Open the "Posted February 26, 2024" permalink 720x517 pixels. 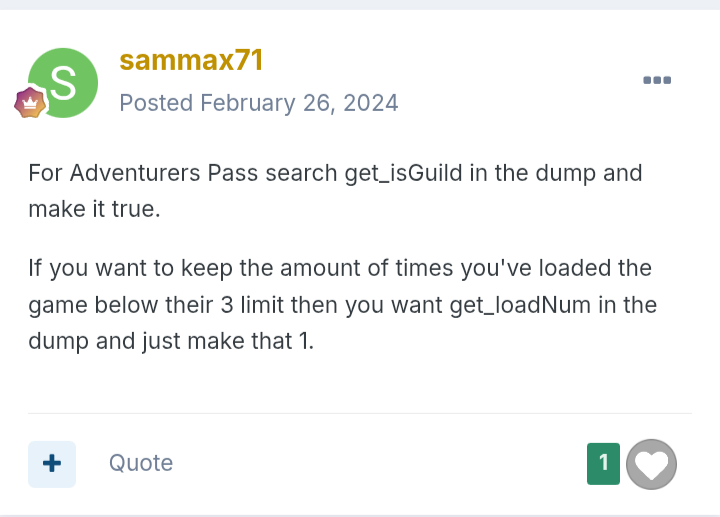259,102
